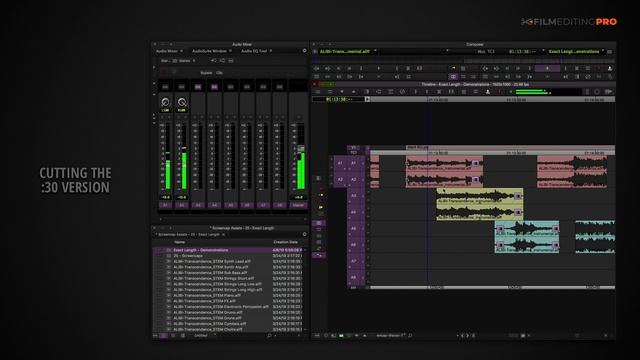Screen dimensions: 640x360
Task: Toggle the record A1 track selector
Action: (354, 163)
